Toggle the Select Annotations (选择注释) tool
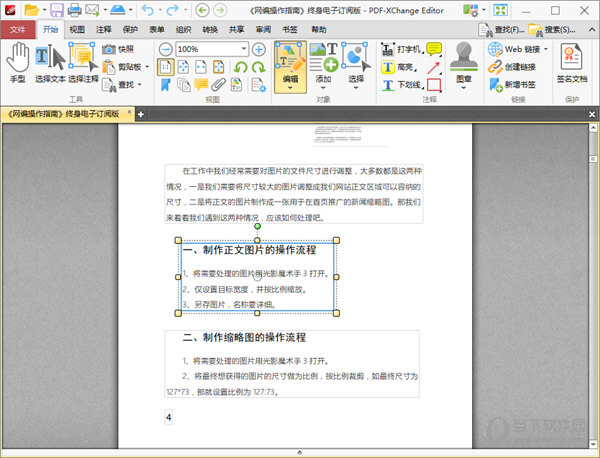The image size is (600, 458). tap(82, 62)
